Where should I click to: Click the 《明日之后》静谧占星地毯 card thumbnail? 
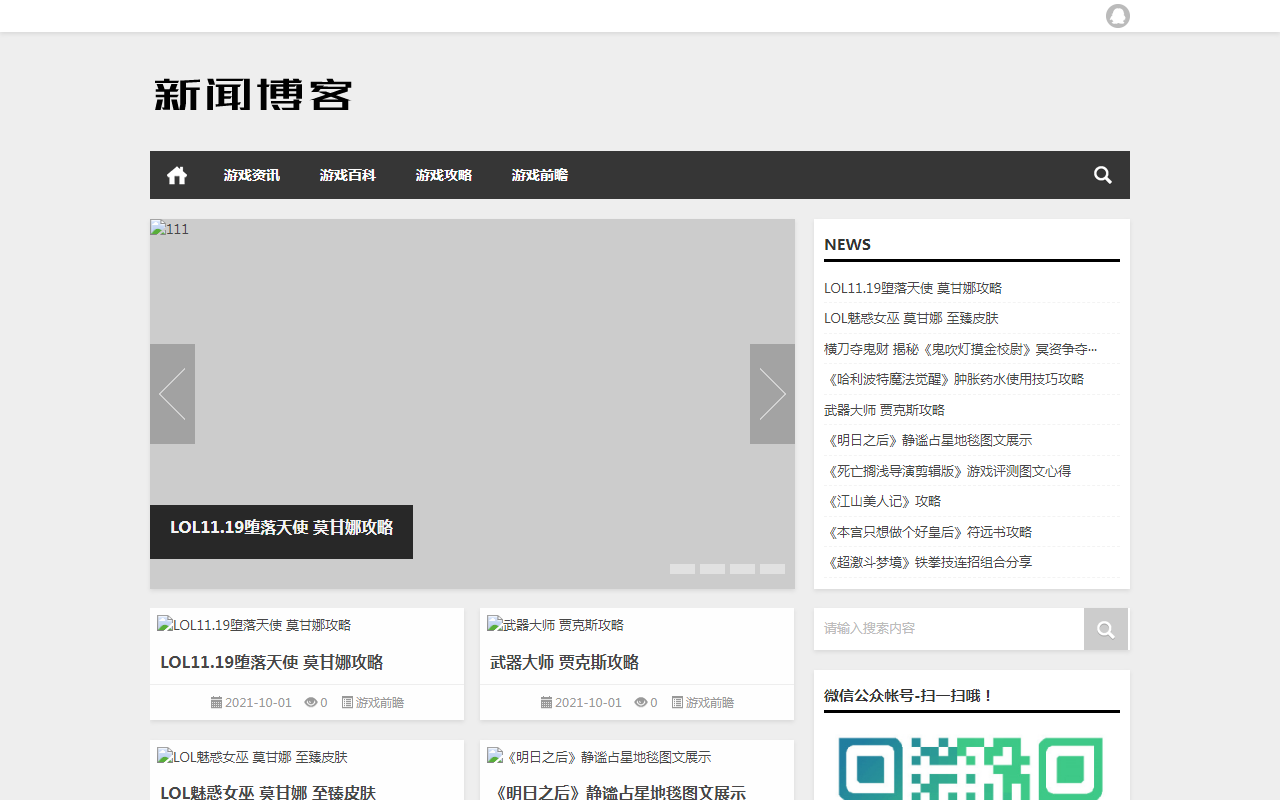[599, 757]
